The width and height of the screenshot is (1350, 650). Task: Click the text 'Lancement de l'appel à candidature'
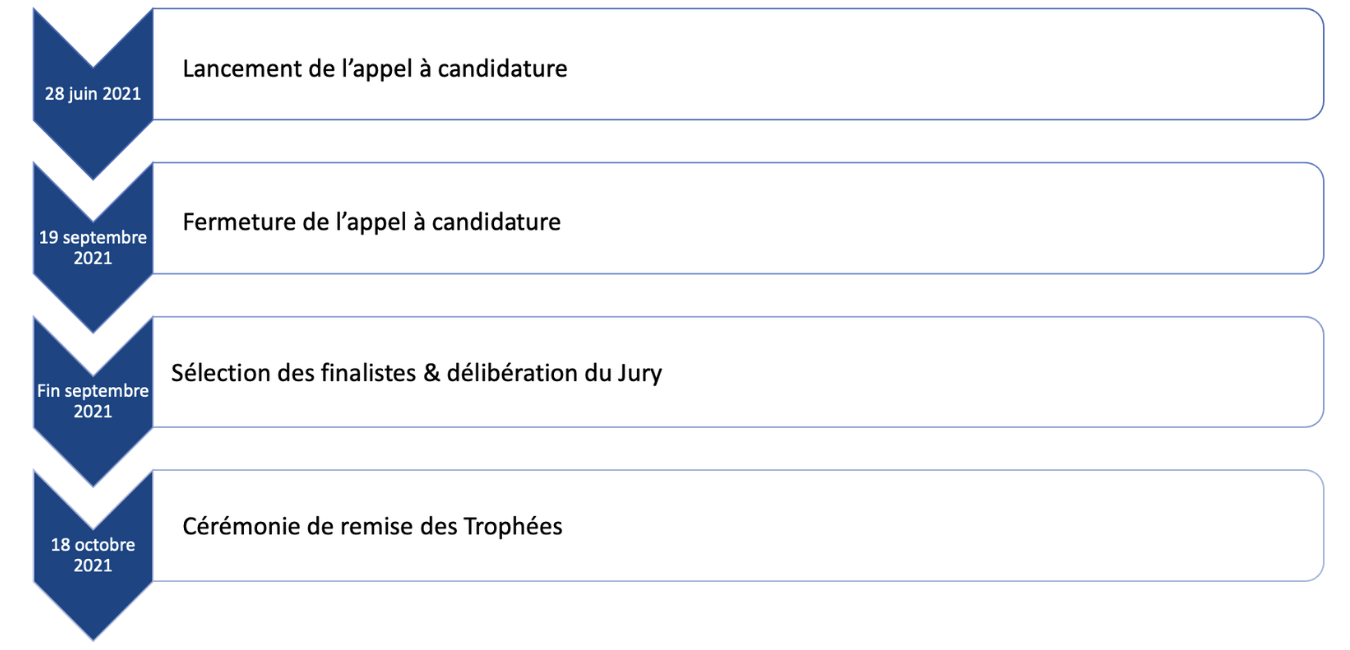coord(374,69)
